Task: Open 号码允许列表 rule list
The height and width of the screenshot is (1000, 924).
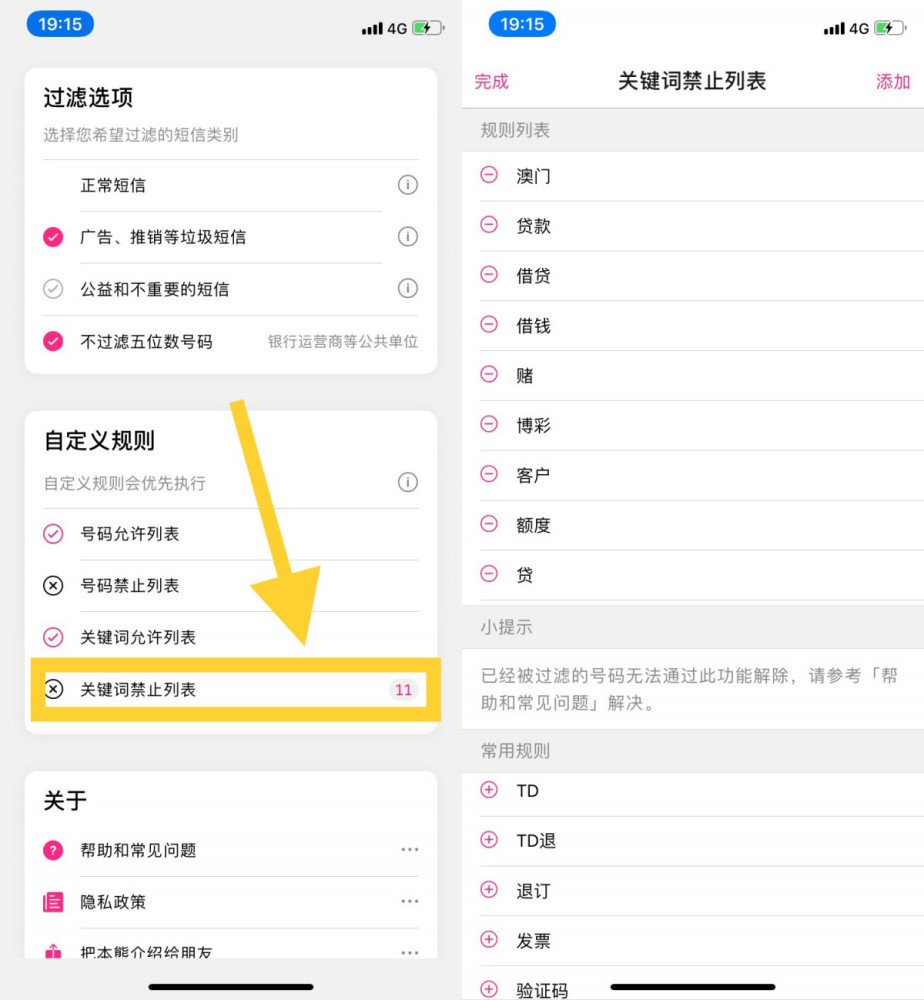Action: [x=231, y=534]
